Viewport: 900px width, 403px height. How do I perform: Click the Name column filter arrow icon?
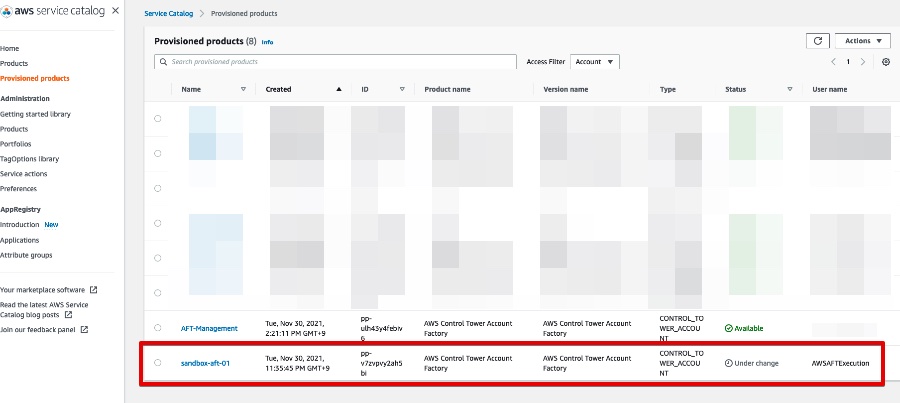pos(243,89)
